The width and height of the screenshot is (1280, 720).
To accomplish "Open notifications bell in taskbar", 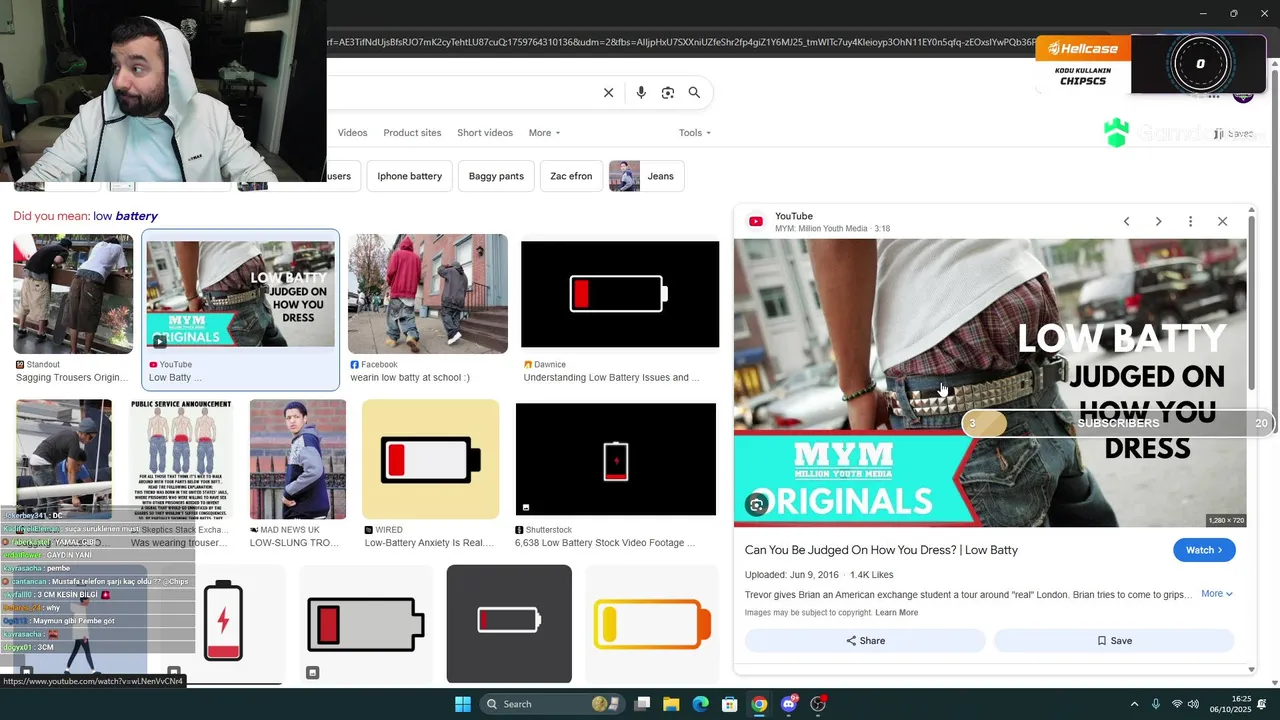I will (1262, 704).
